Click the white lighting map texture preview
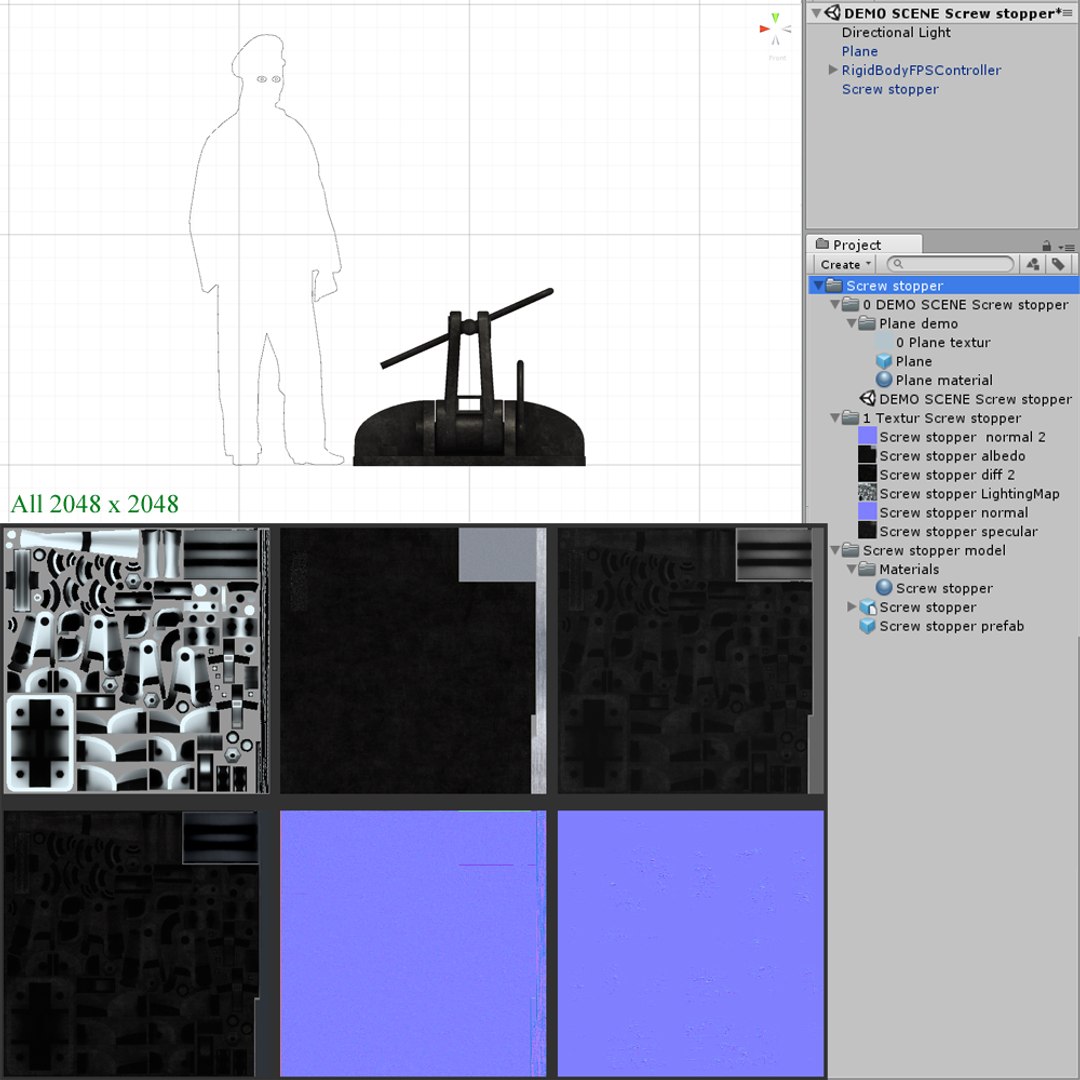Image resolution: width=1080 pixels, height=1080 pixels. 136,661
